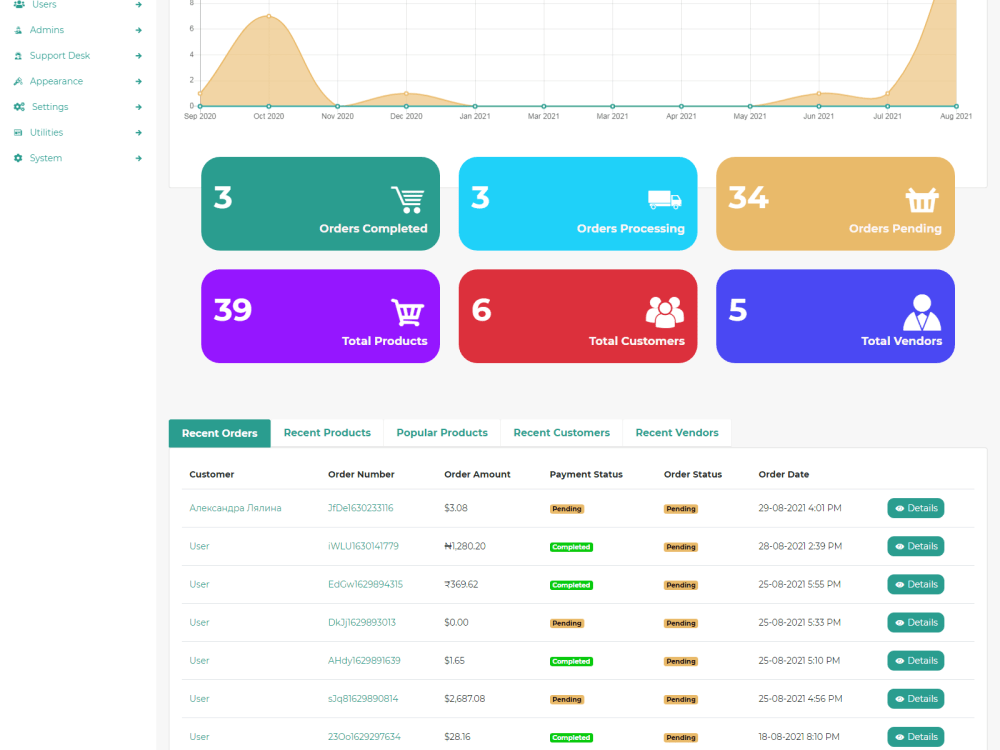Click the group icon on Total Customers card
The height and width of the screenshot is (750, 1000).
tap(664, 311)
